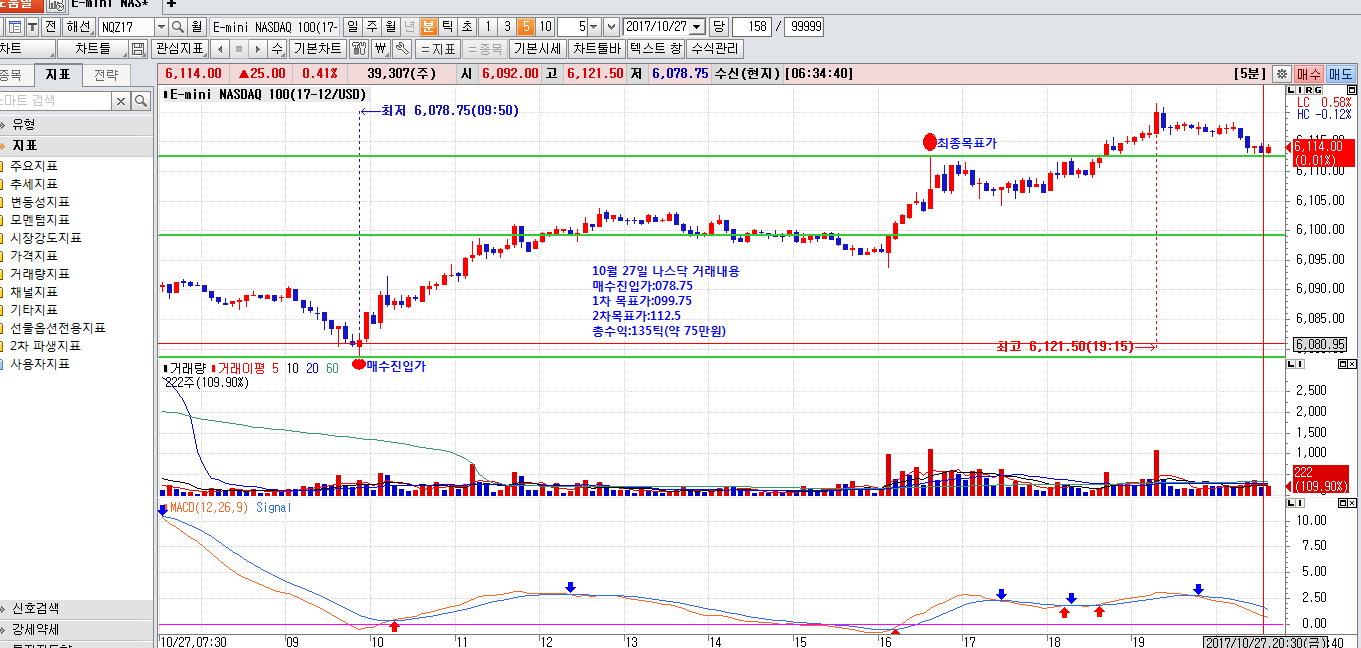Collapse the 지표 section
The image size is (1361, 648).
point(77,145)
